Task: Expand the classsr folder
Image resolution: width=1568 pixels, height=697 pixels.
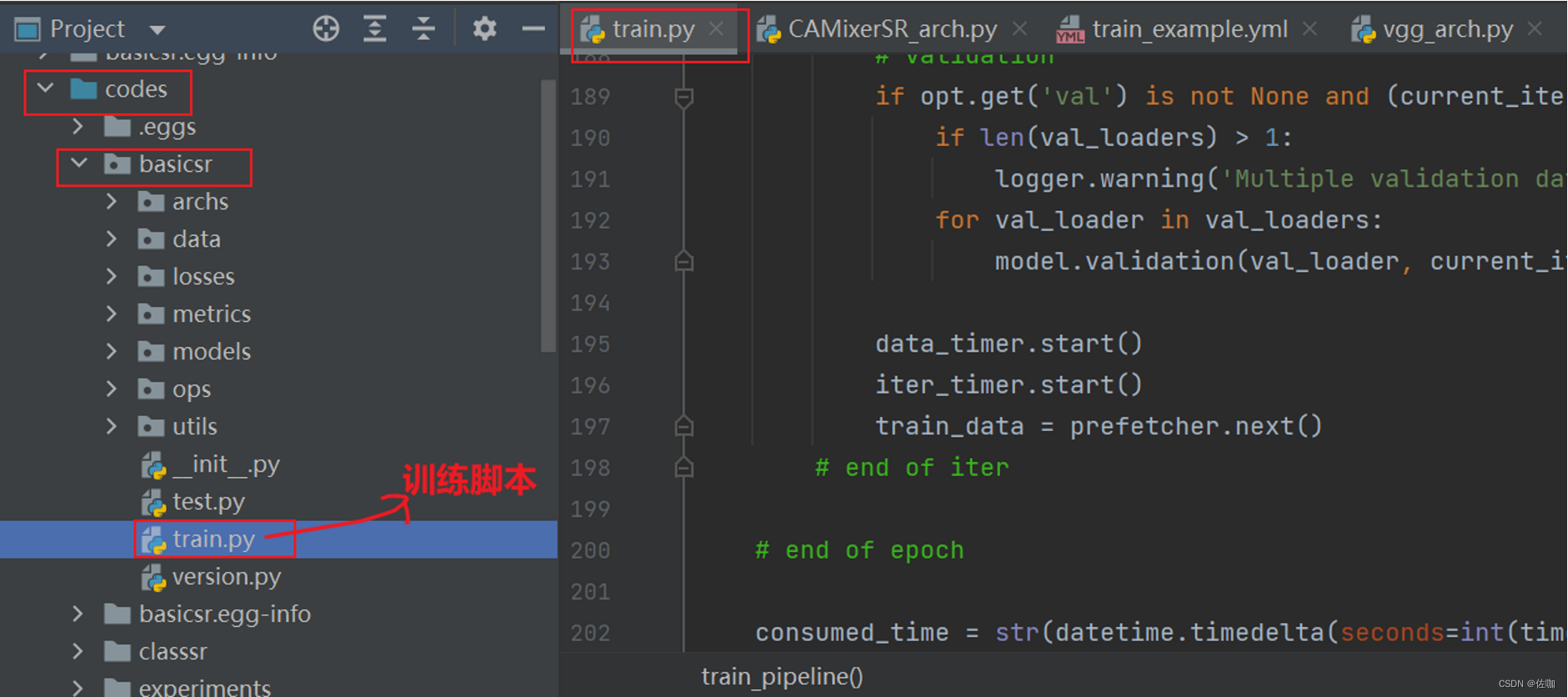Action: tap(77, 652)
